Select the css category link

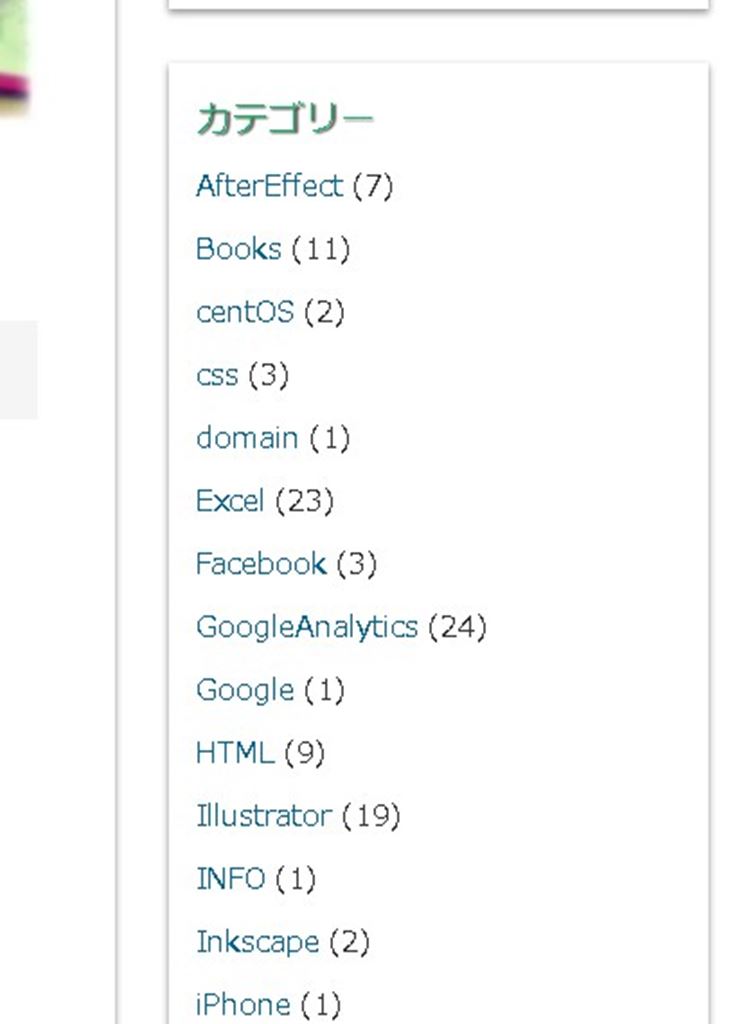pyautogui.click(x=217, y=375)
